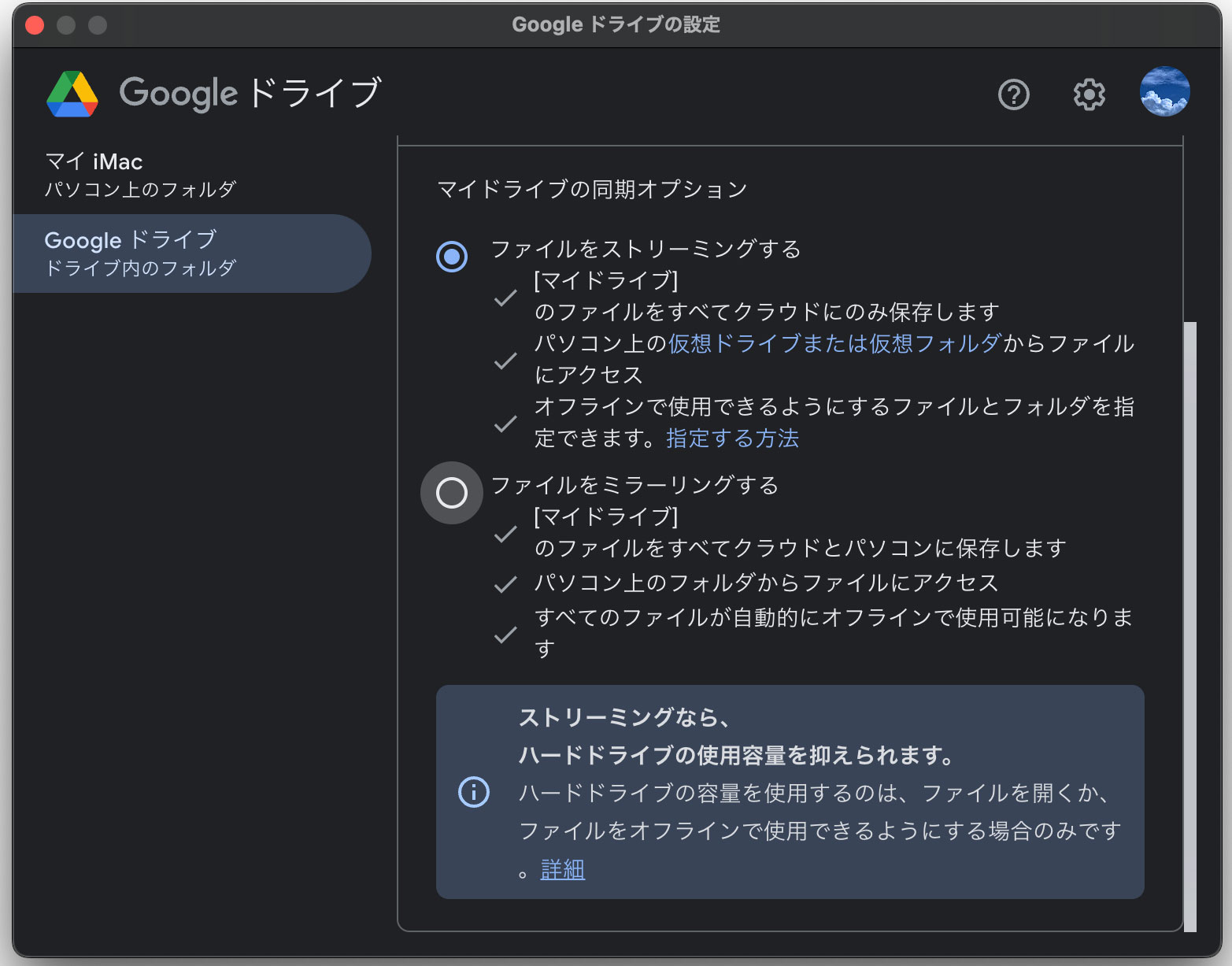1232x966 pixels.
Task: Click the ファイルをミラーリングする label text
Action: click(634, 485)
